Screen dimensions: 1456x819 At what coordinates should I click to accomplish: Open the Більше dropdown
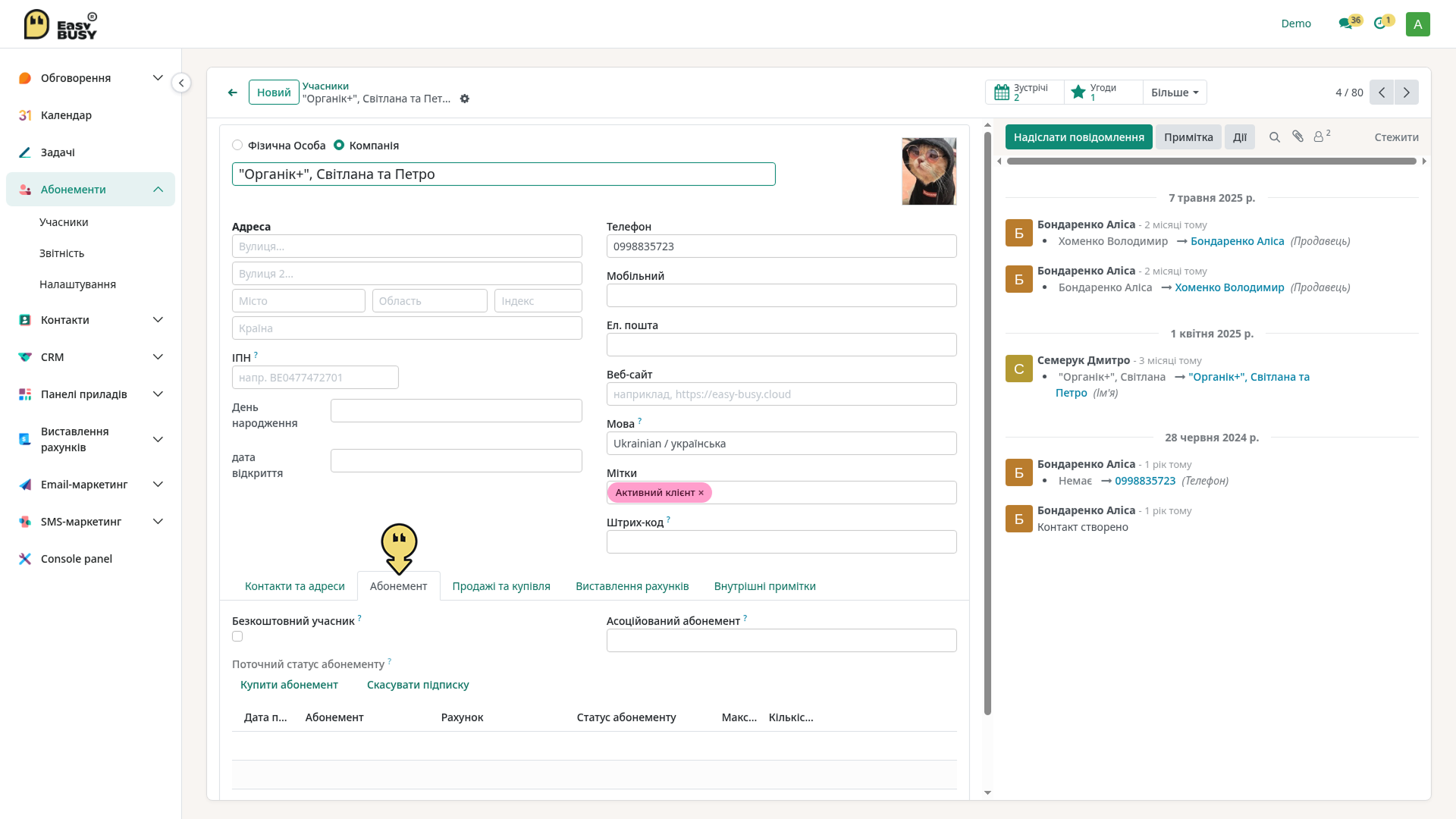[1175, 93]
